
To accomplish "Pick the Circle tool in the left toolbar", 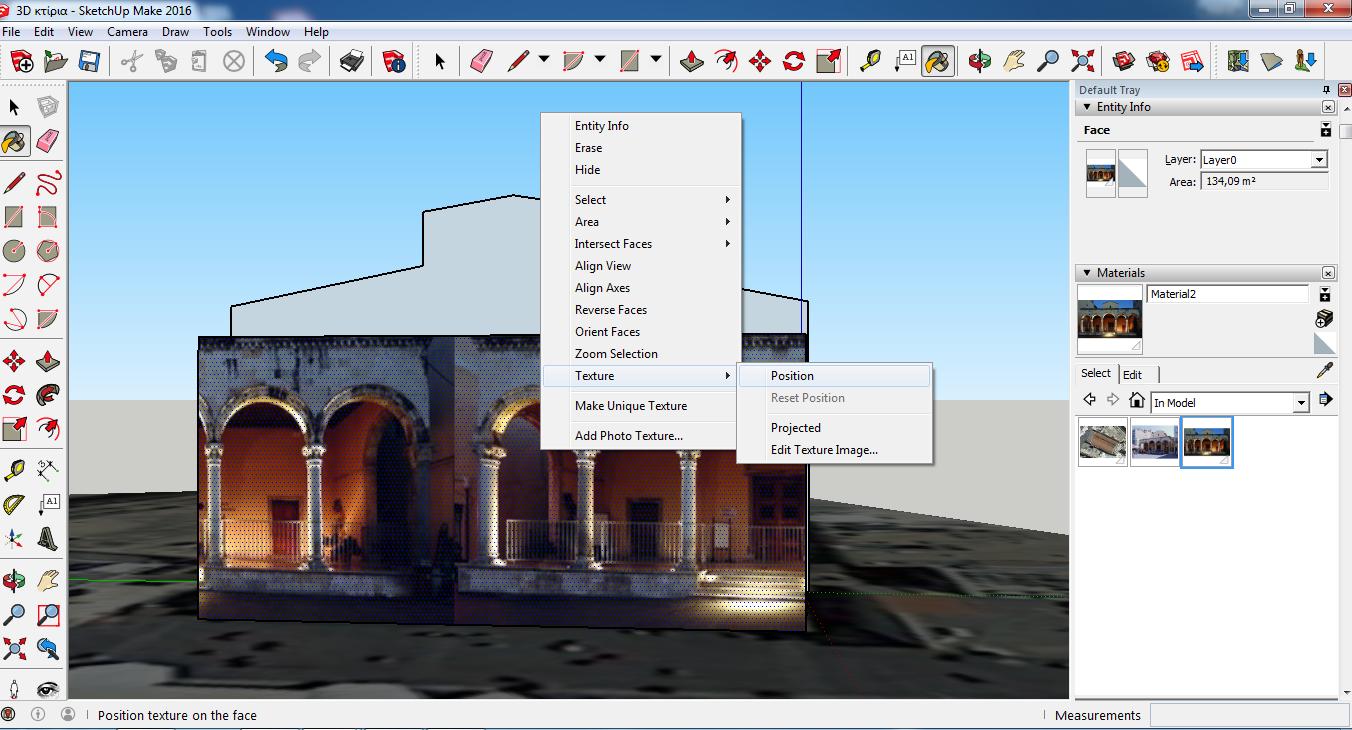I will 14,250.
